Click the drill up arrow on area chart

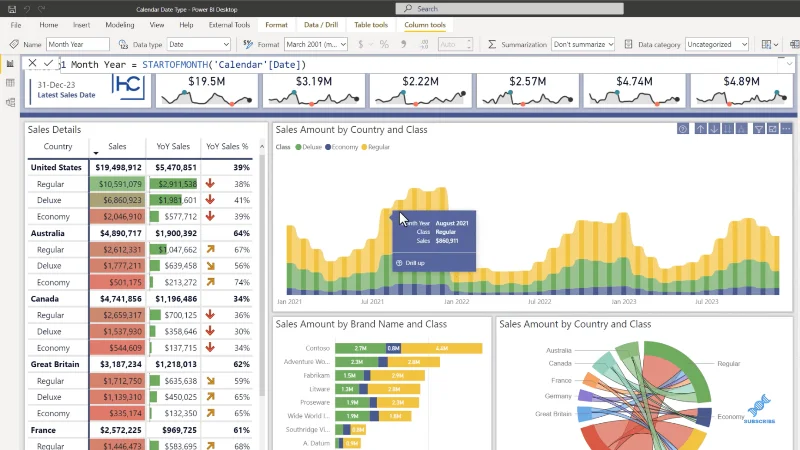[x=701, y=129]
